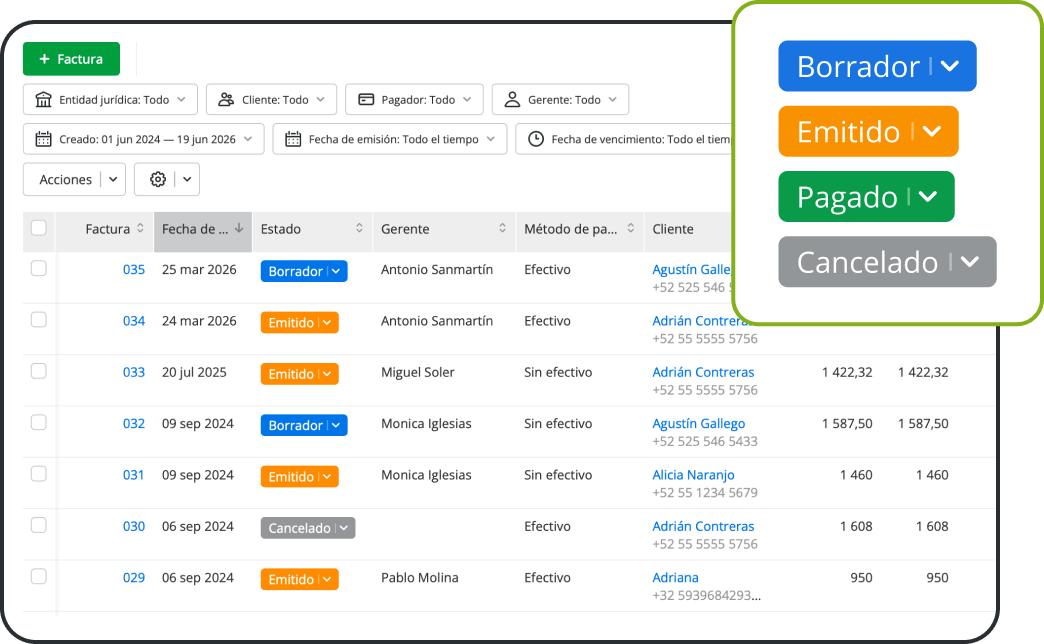
Task: Open invoice number 033
Action: (x=134, y=372)
